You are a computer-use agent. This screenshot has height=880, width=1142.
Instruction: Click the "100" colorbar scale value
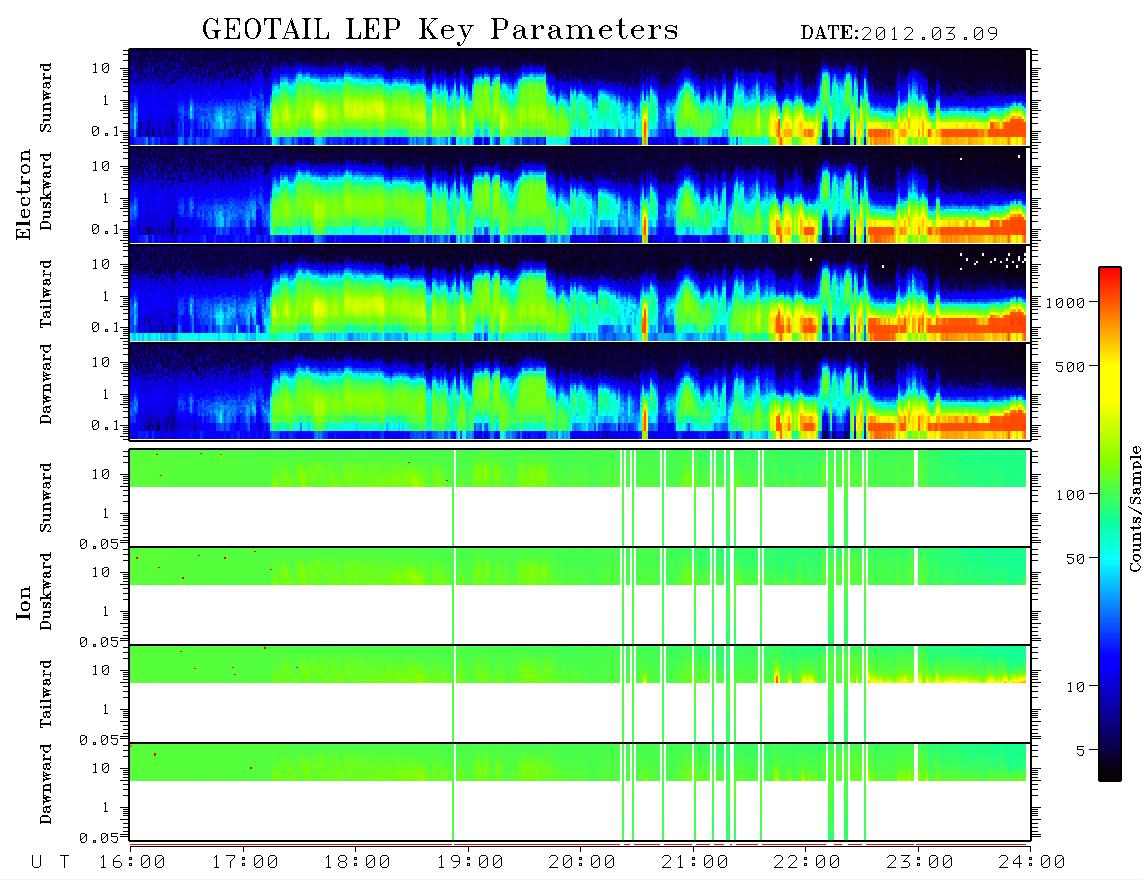(x=1071, y=495)
